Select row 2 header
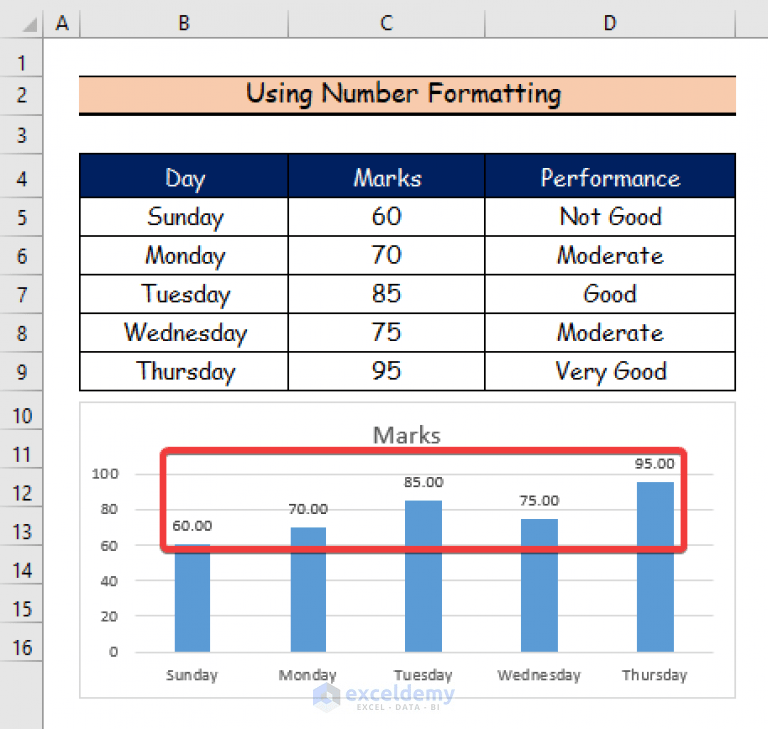The width and height of the screenshot is (768, 729). pos(21,95)
